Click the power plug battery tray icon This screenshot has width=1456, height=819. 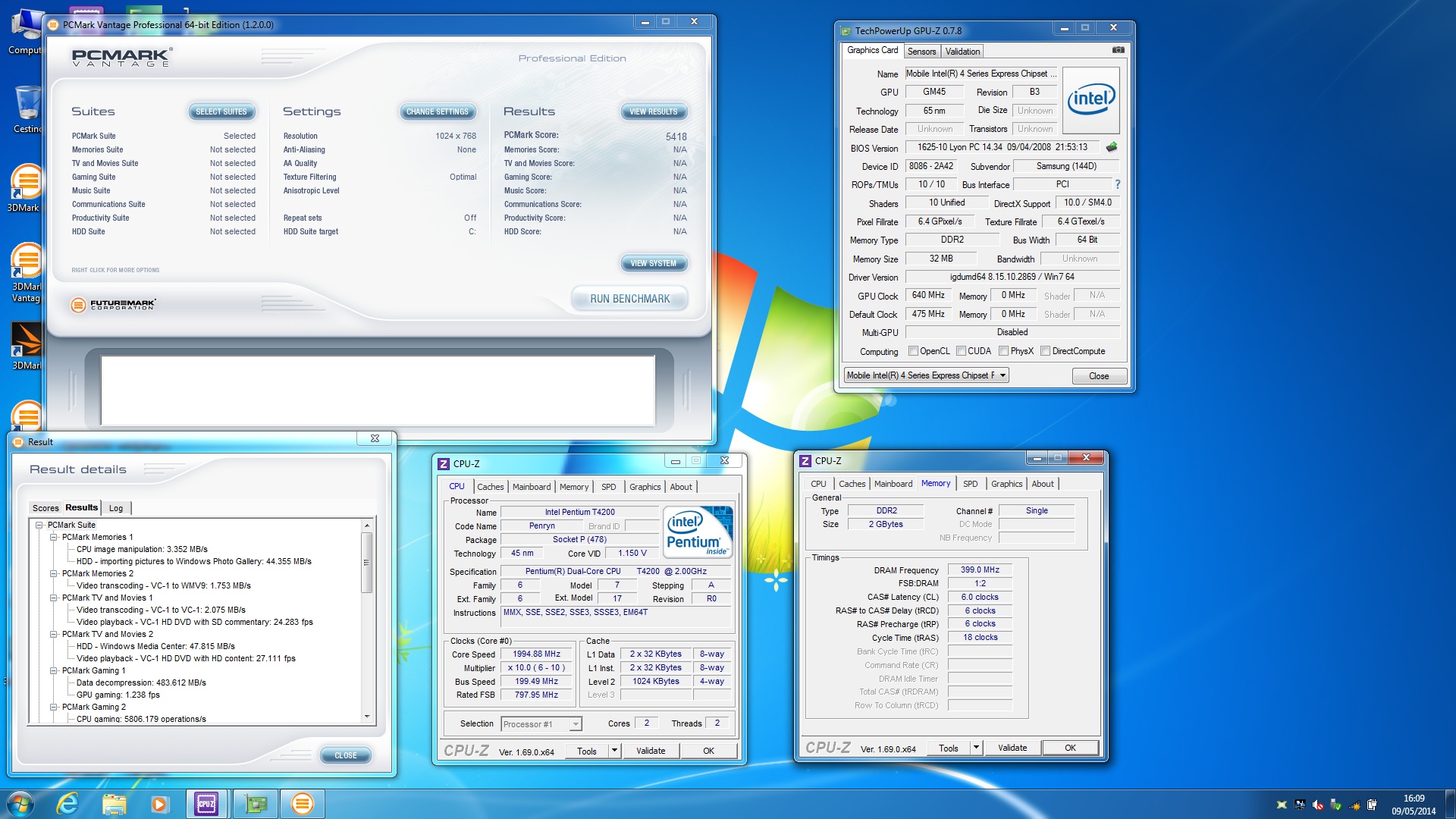pyautogui.click(x=1373, y=805)
